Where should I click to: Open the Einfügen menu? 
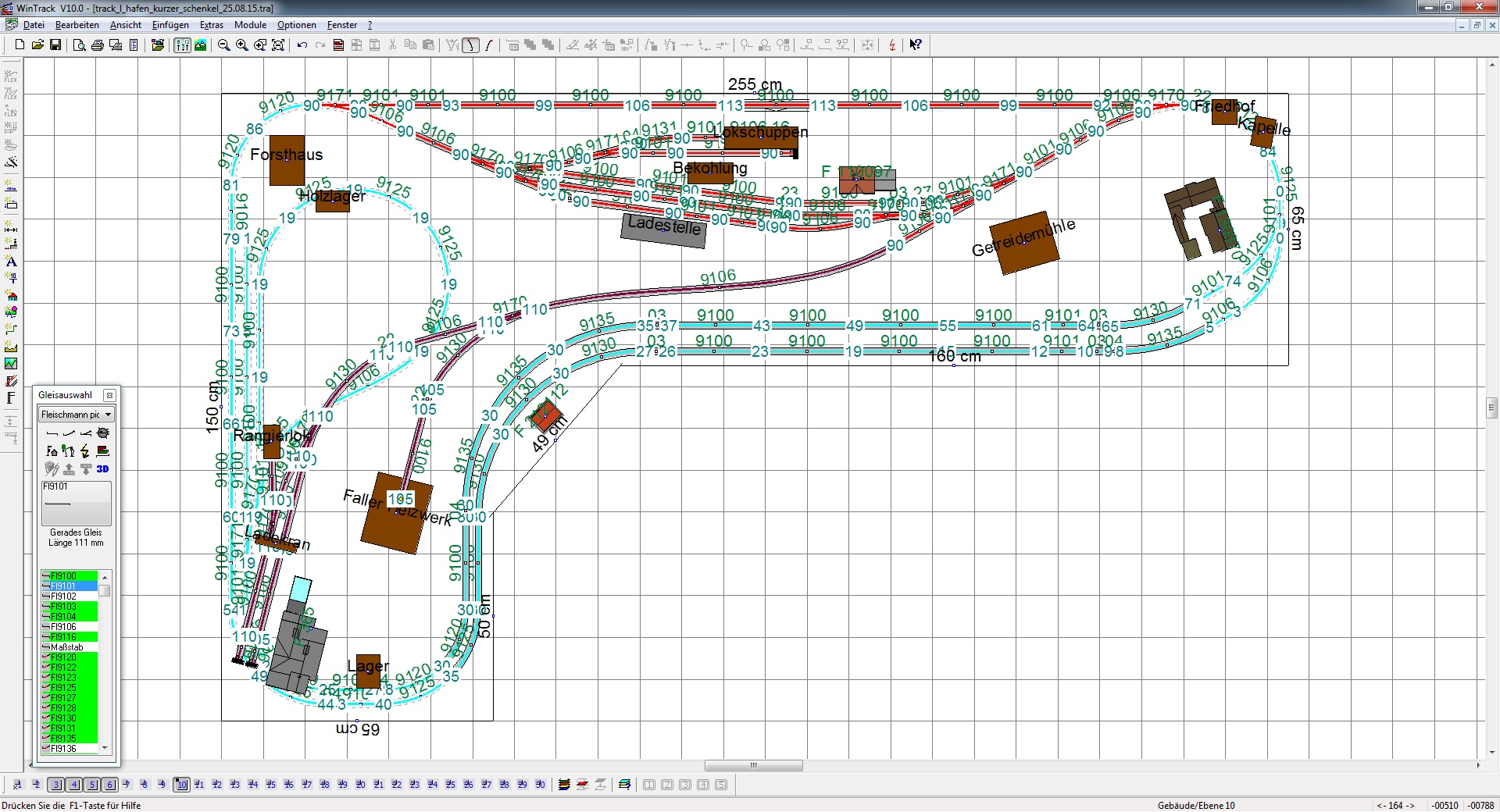tap(170, 25)
